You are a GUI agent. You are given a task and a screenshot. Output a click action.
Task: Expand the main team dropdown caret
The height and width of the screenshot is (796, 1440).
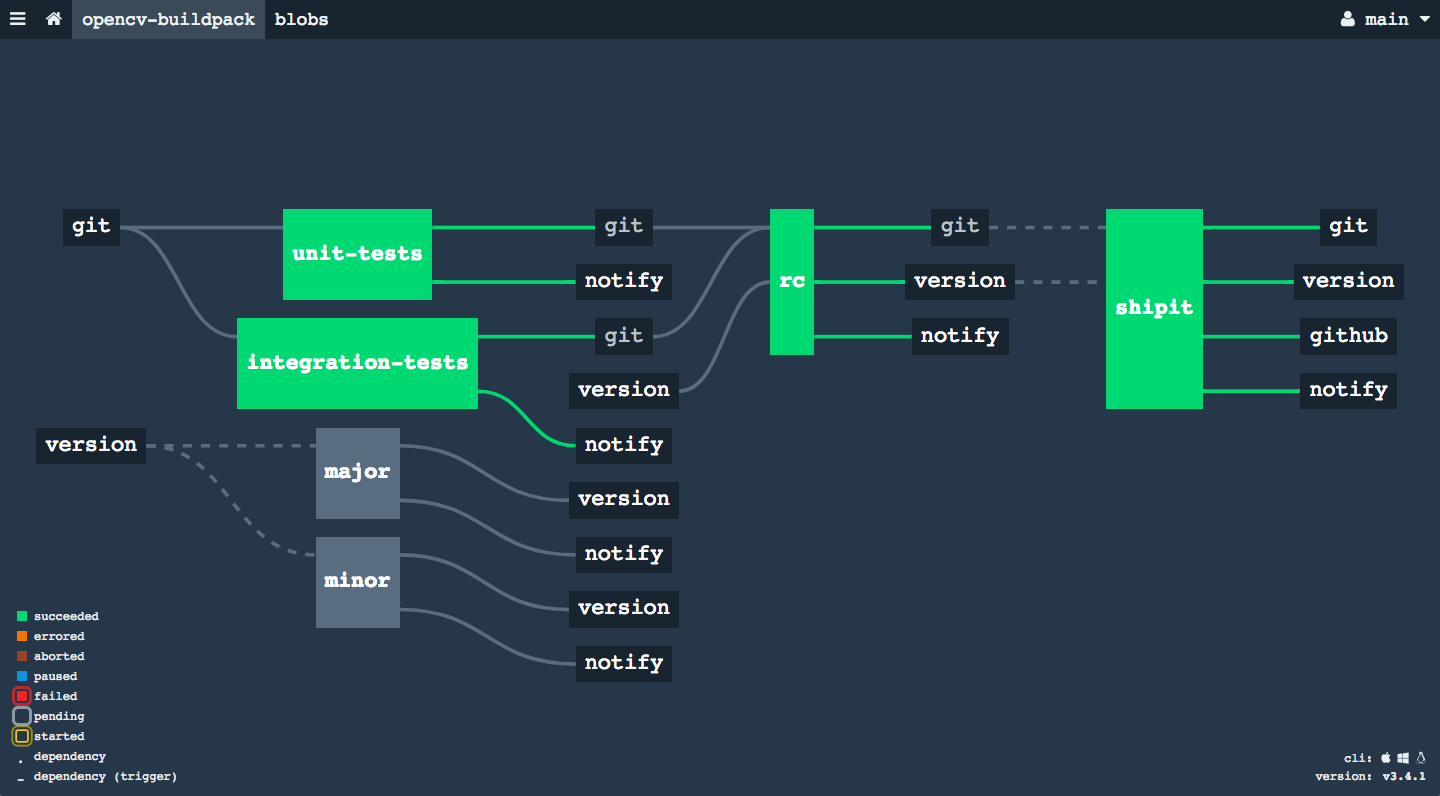point(1424,19)
